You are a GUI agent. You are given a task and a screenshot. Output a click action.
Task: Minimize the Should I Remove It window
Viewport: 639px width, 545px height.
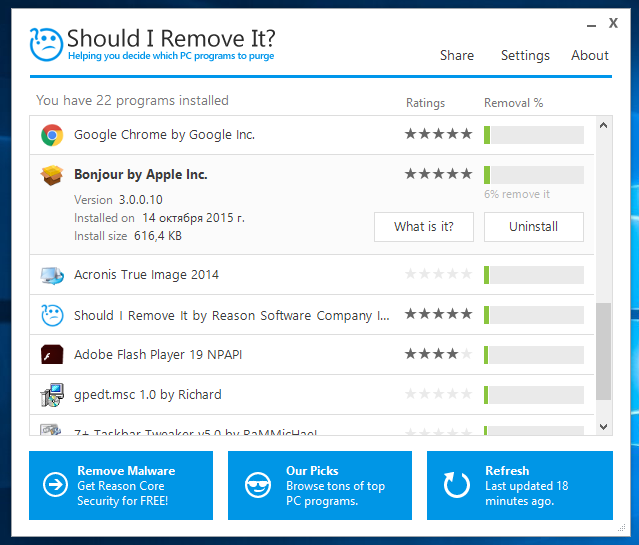point(591,26)
